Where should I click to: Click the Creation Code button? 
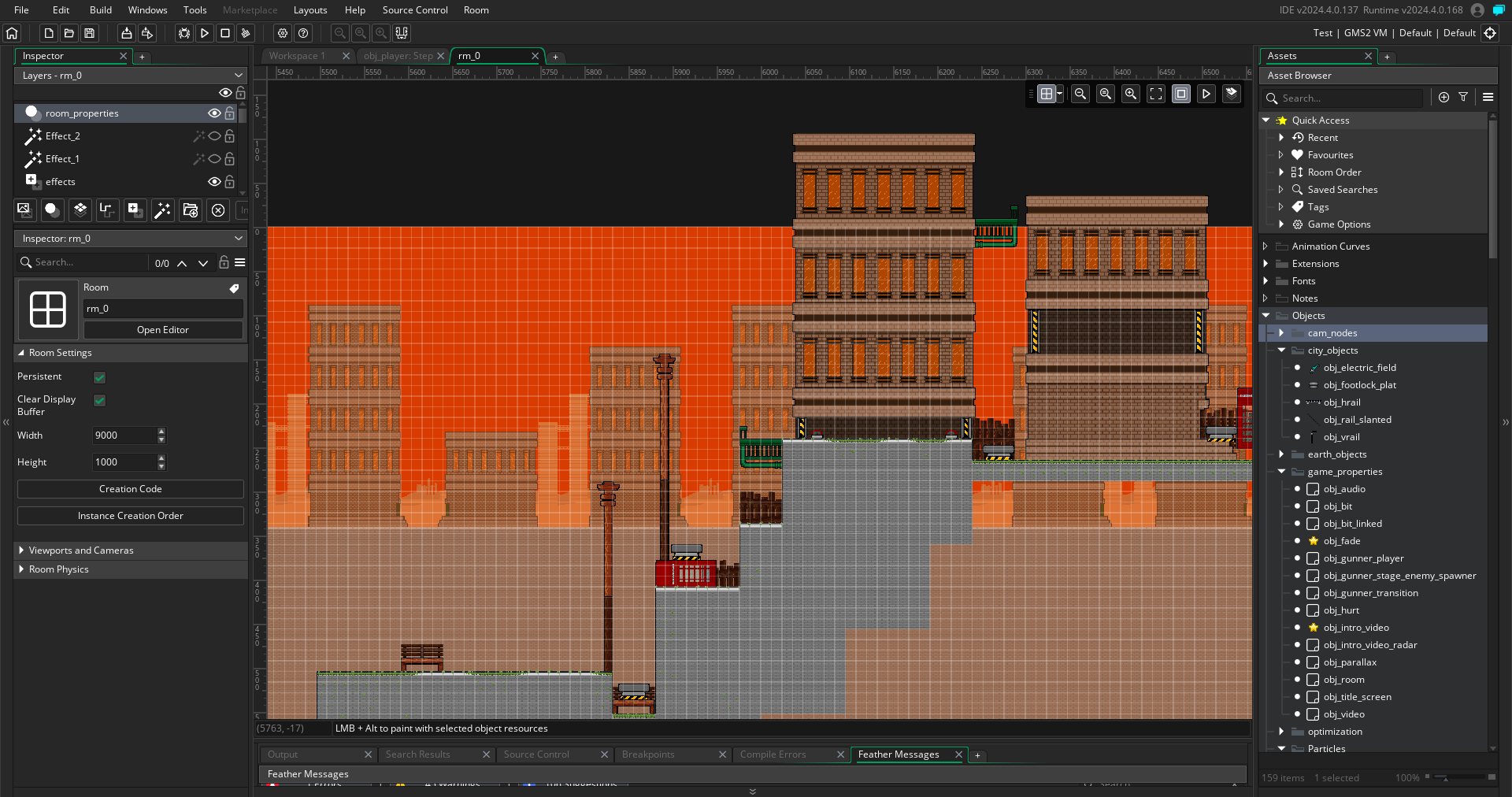(x=131, y=489)
